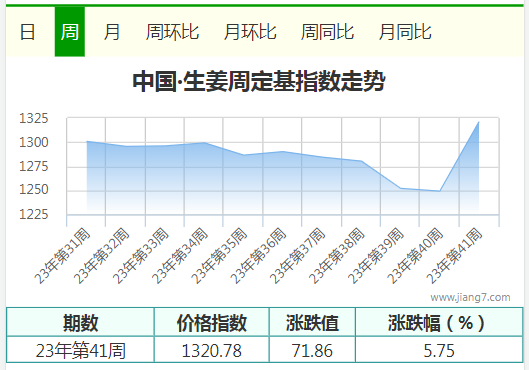The image size is (529, 370).
Task: Click the week 41 peak point on the chart
Action: pos(479,122)
